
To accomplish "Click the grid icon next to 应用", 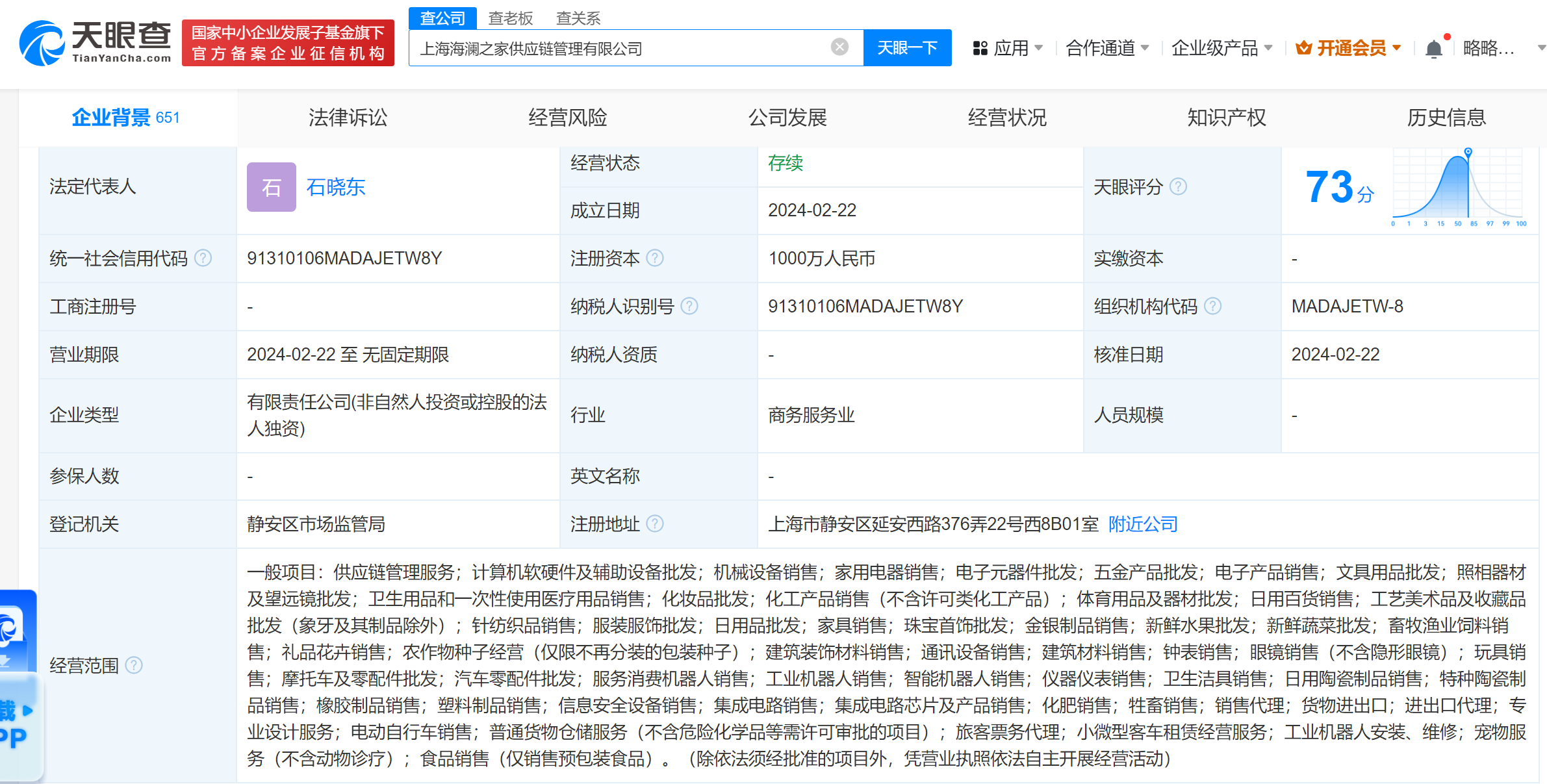I will pos(980,47).
